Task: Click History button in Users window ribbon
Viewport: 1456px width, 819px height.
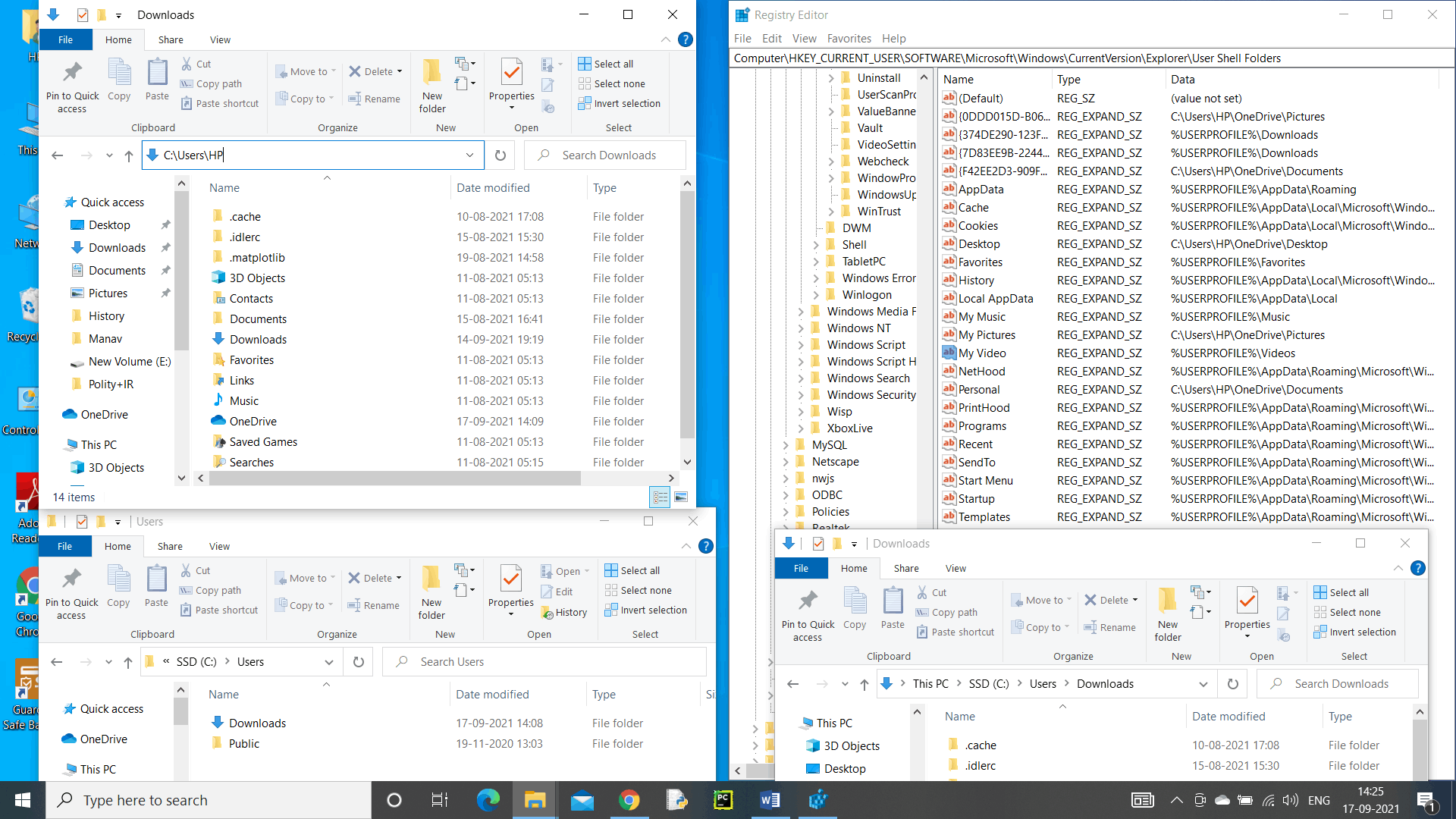Action: click(564, 612)
